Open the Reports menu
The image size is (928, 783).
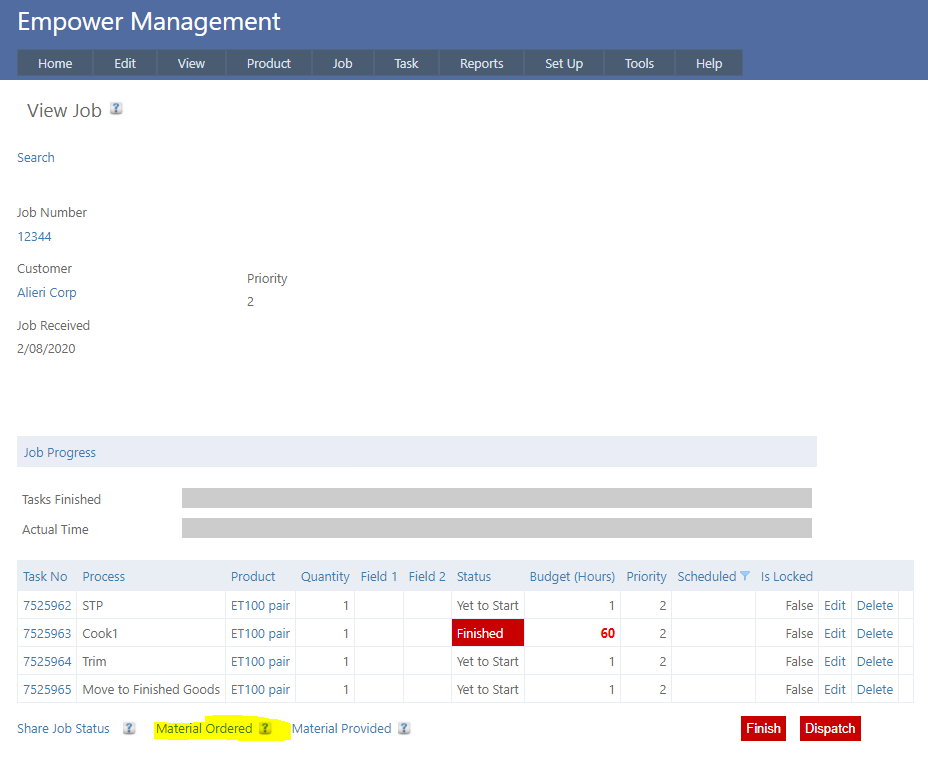[481, 63]
